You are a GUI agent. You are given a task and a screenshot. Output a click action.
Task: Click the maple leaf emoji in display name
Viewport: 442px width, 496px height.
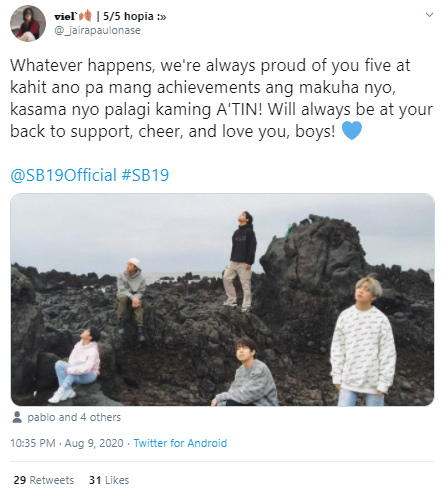click(x=85, y=16)
